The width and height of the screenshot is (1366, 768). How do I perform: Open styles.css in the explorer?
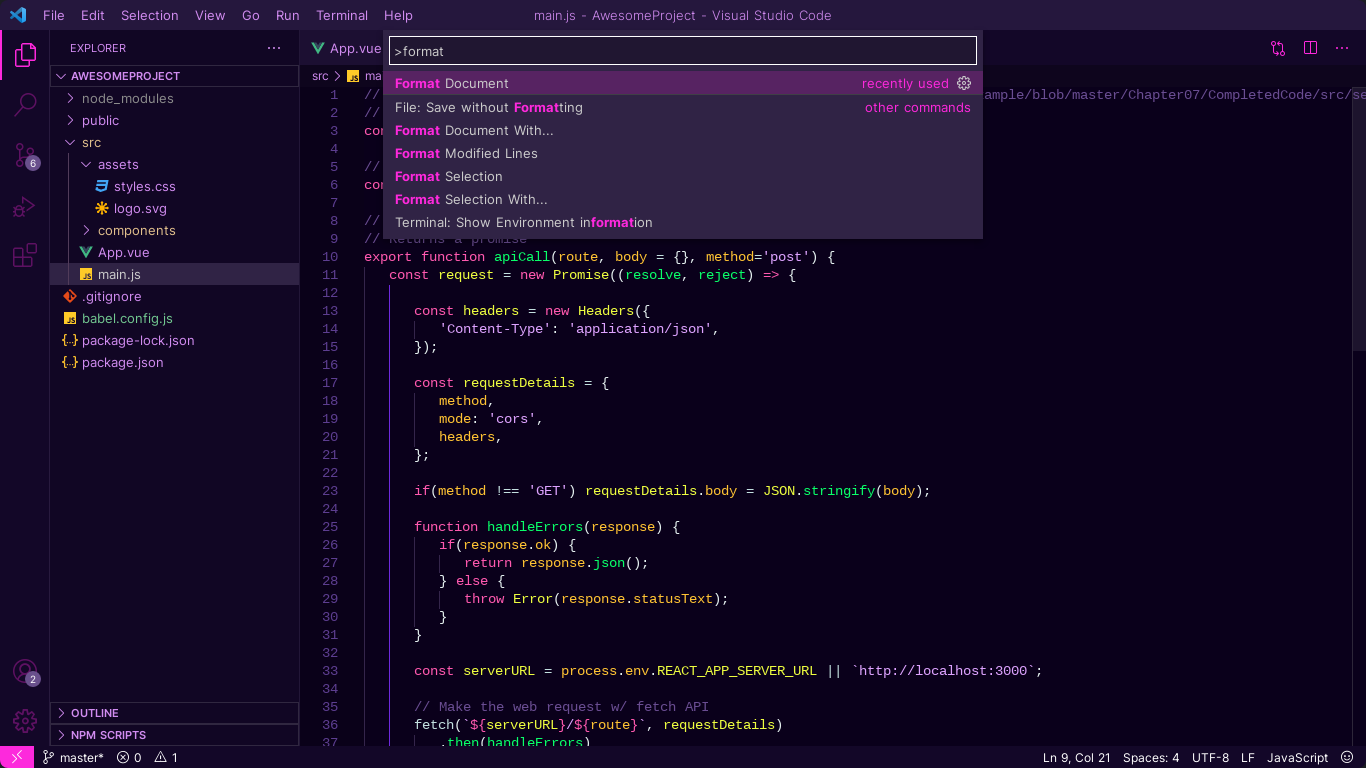tap(174, 186)
